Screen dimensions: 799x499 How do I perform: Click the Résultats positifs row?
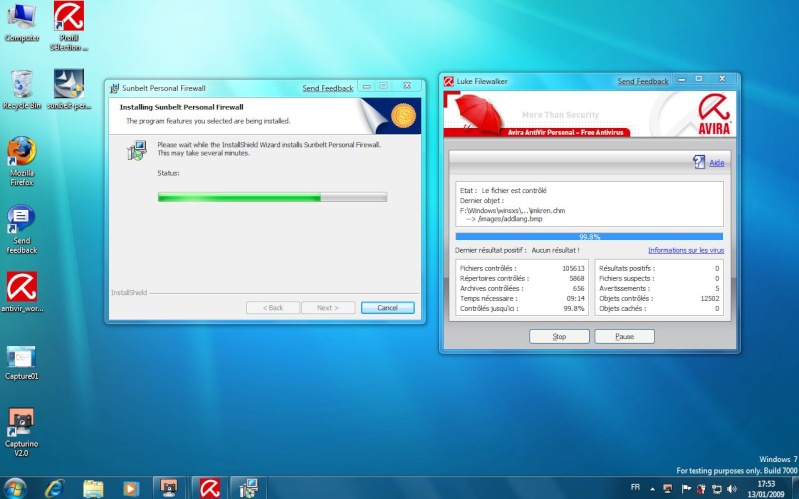click(x=659, y=269)
